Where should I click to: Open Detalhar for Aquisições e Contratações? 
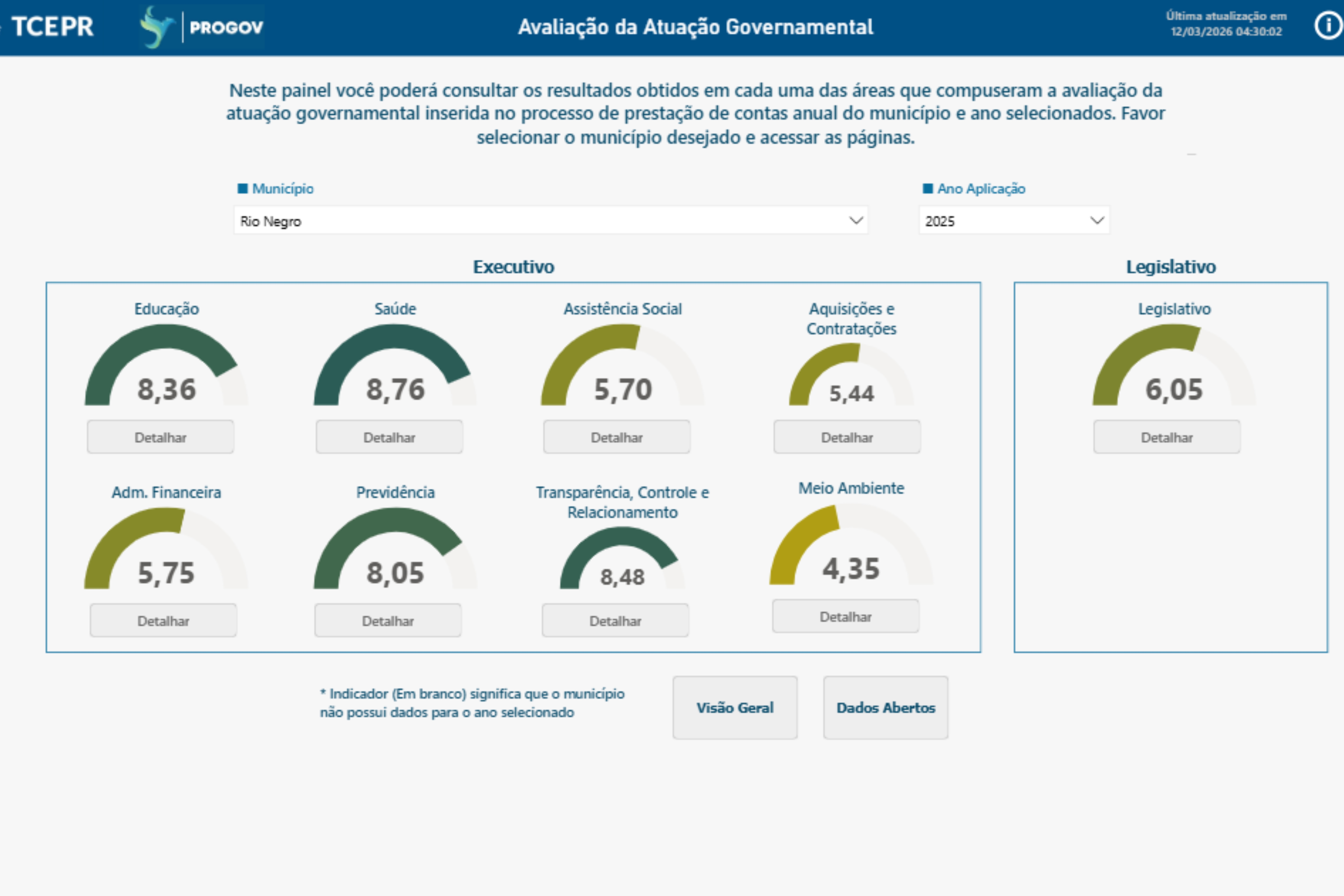coord(847,437)
